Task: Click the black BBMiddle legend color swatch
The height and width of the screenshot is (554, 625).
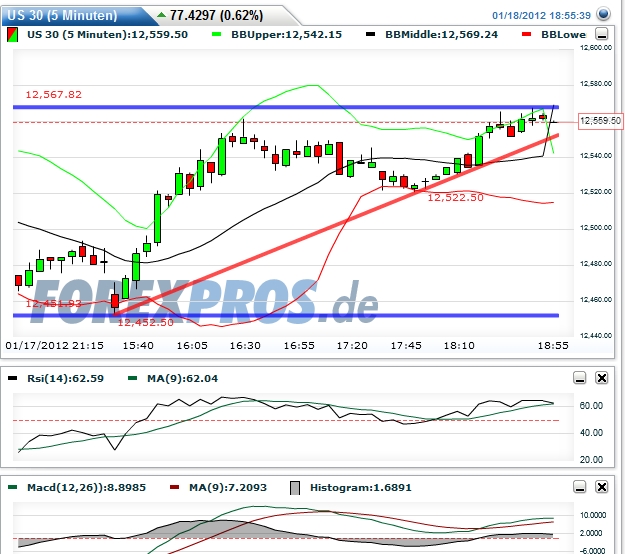Action: (x=370, y=35)
